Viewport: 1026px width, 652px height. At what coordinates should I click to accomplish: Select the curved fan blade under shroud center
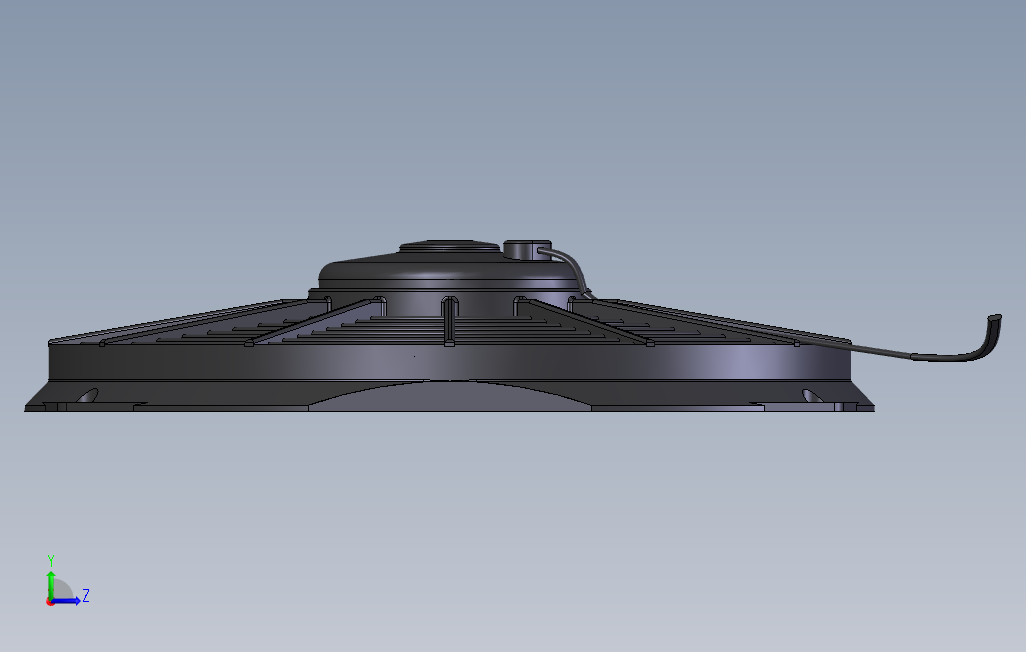[x=450, y=396]
